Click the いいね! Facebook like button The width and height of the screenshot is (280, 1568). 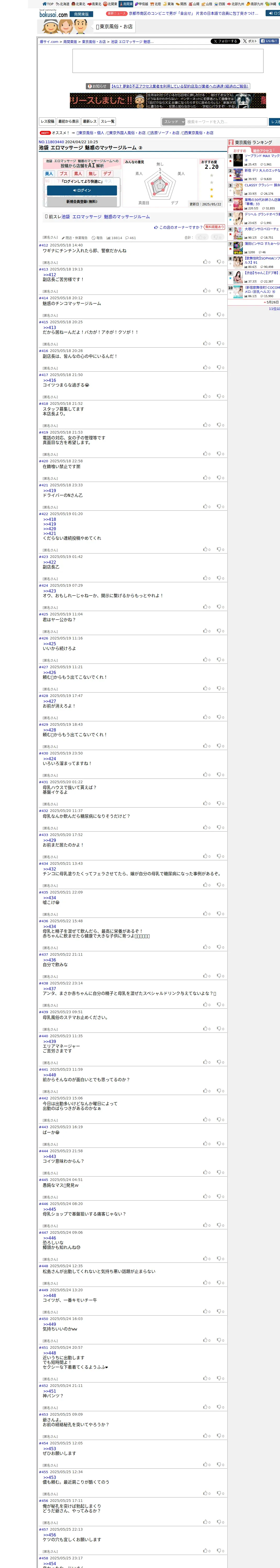click(269, 41)
